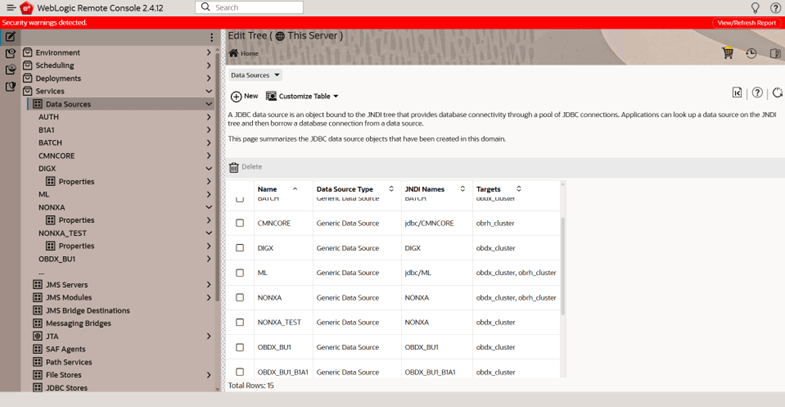Click the Delete trash icon

[234, 167]
